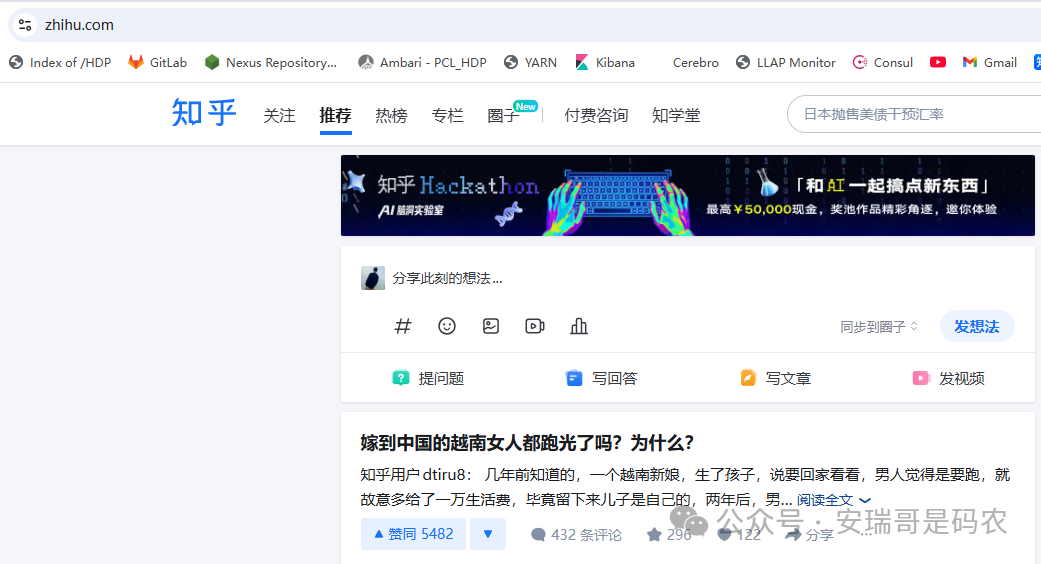
Task: Upvote with 赞同 5482 button
Action: (414, 534)
